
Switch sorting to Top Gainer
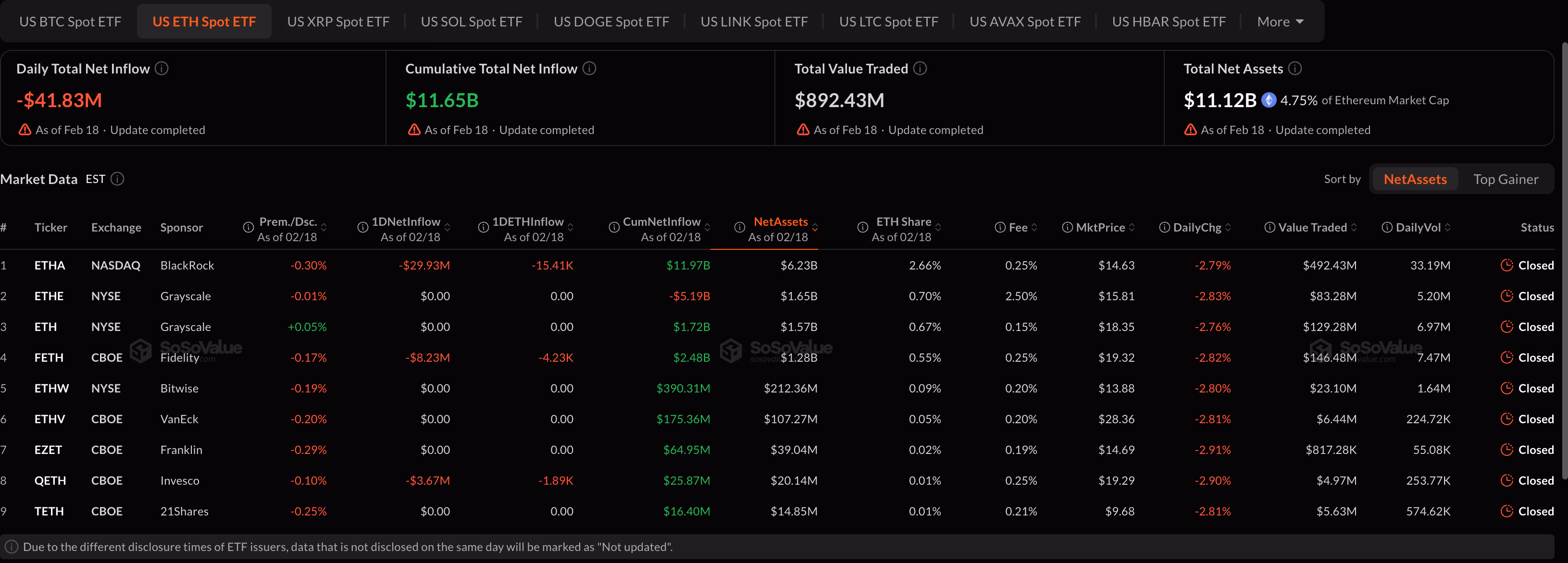click(1506, 179)
